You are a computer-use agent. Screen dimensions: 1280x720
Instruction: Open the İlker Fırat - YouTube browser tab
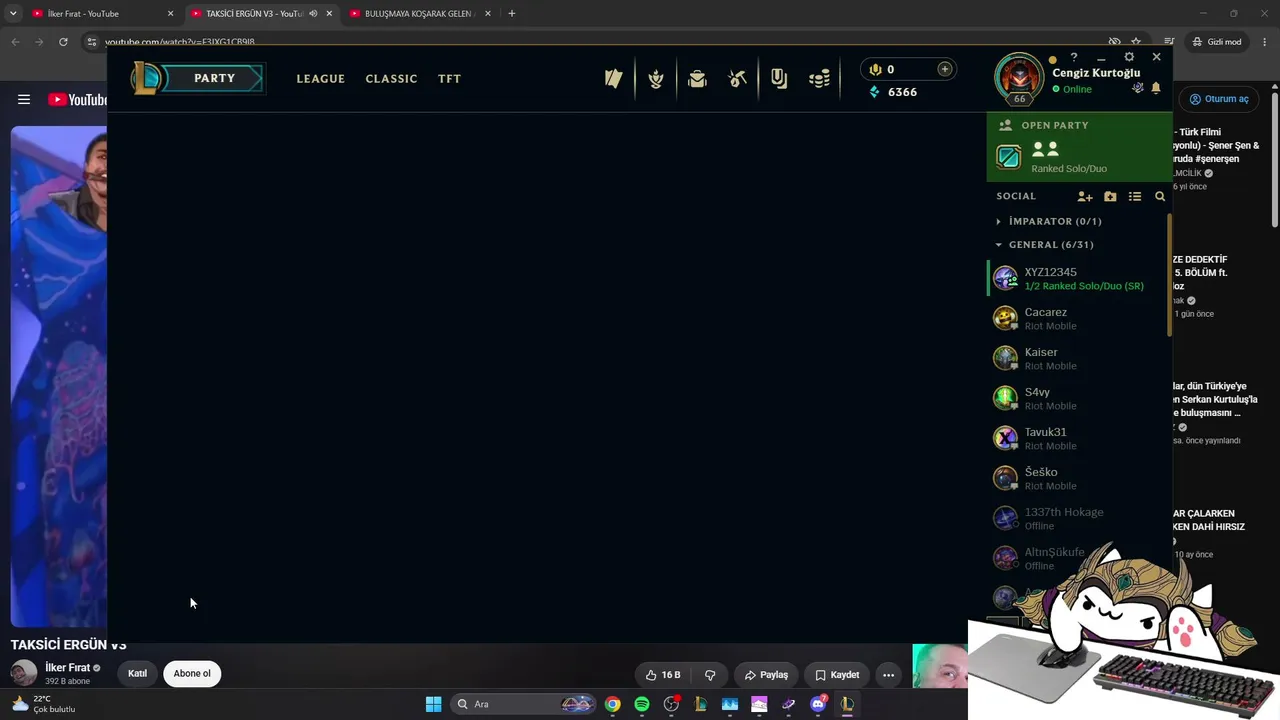coord(100,14)
